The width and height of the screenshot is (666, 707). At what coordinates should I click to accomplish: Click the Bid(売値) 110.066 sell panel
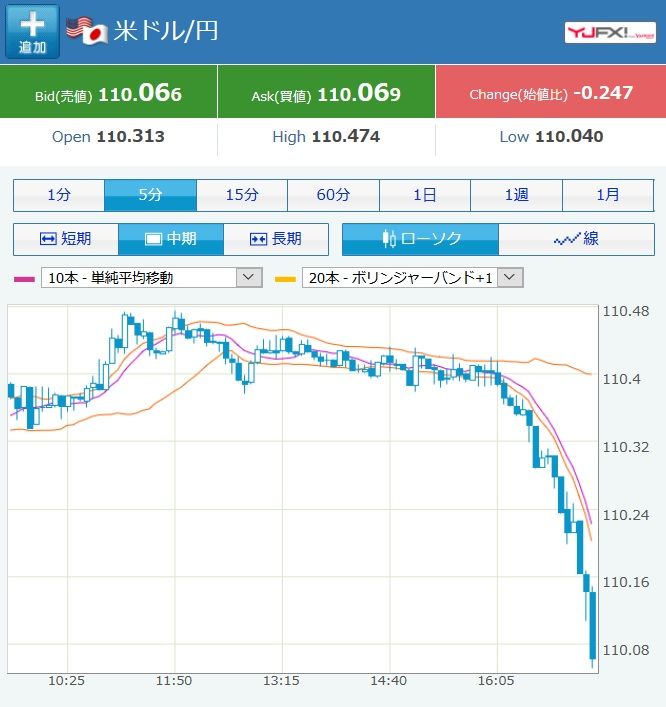[x=108, y=92]
